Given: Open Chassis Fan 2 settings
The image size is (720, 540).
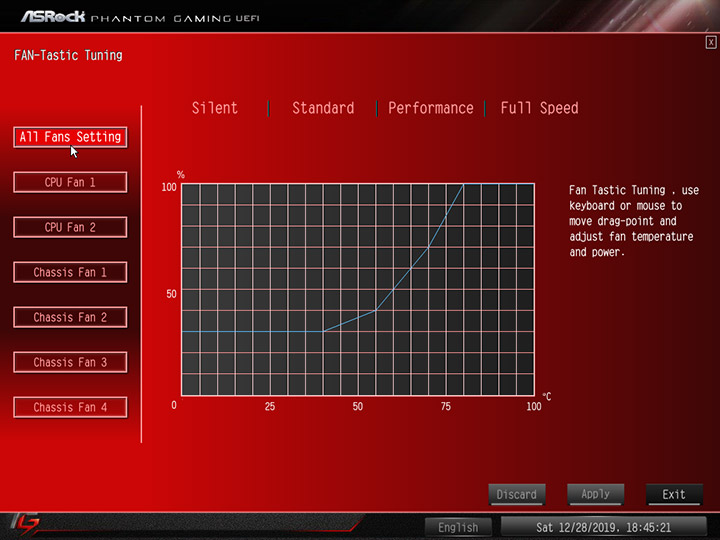Looking at the screenshot, I should (70, 317).
